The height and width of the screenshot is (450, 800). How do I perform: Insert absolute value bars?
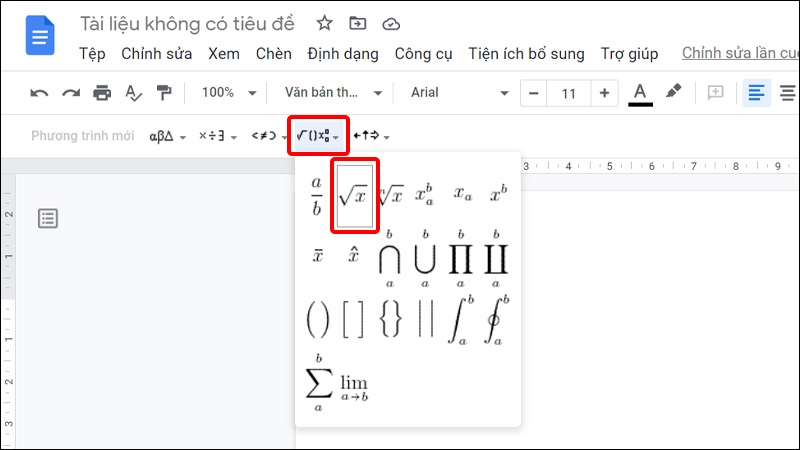(x=426, y=319)
